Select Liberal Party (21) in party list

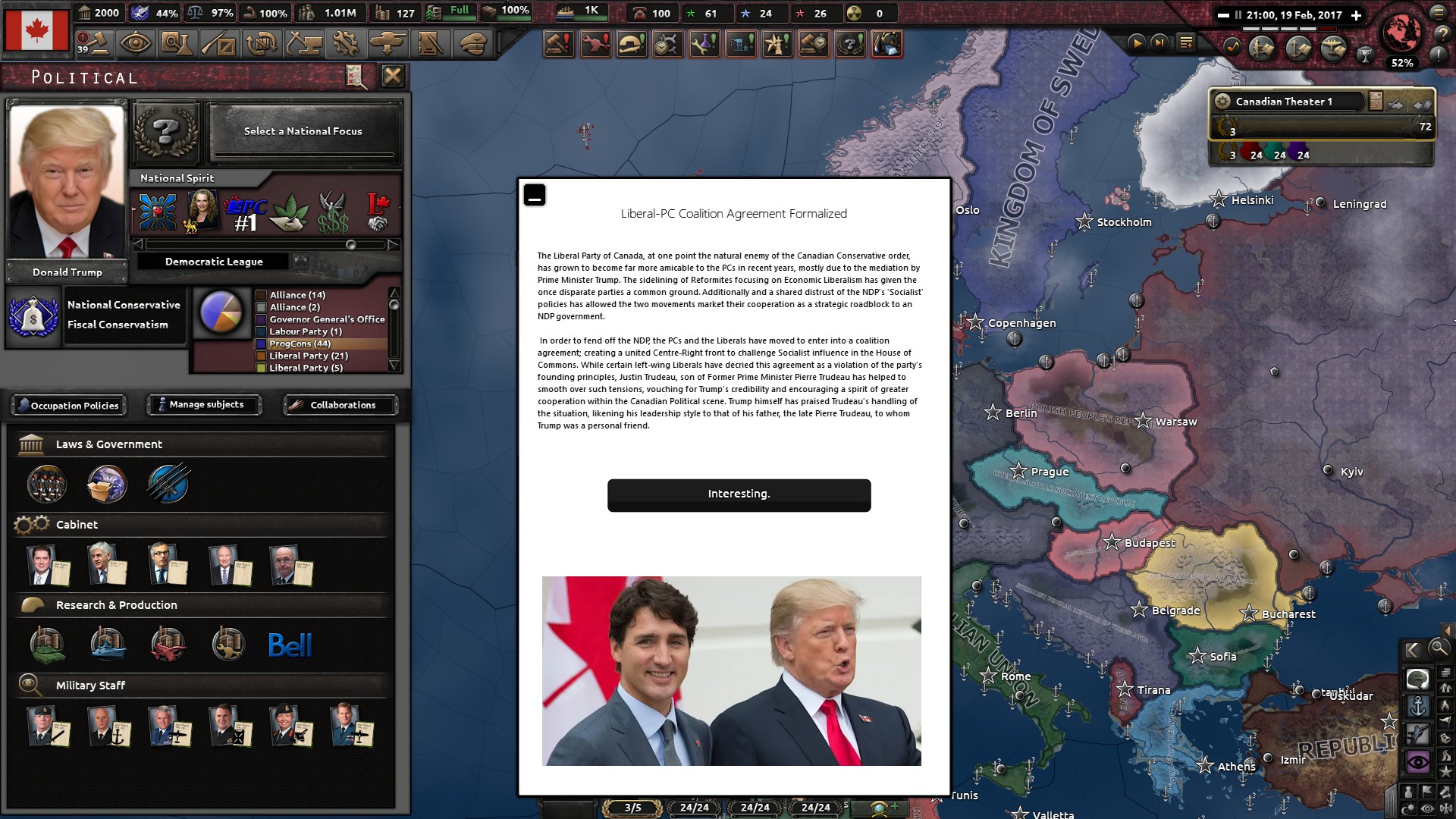(309, 356)
